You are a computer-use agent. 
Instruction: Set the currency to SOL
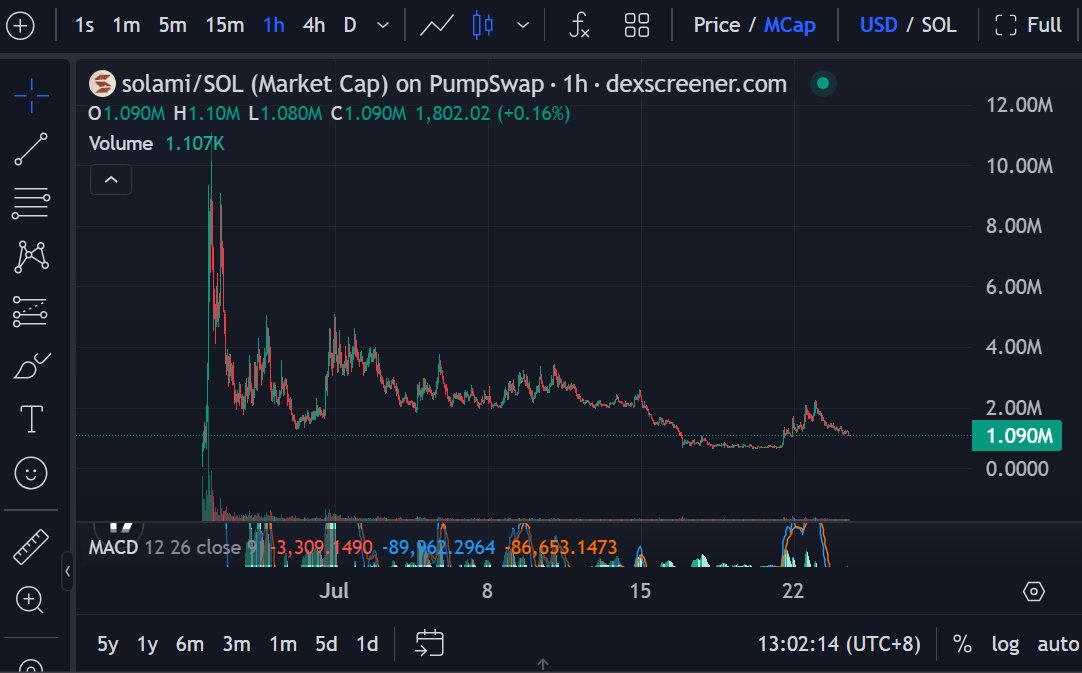pyautogui.click(x=938, y=26)
